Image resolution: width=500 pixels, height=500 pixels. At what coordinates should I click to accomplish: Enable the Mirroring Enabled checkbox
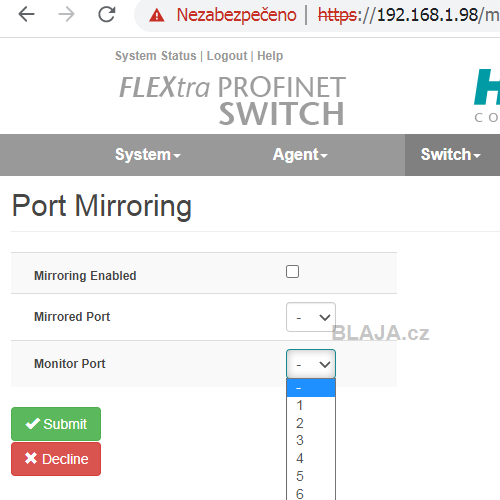[292, 271]
